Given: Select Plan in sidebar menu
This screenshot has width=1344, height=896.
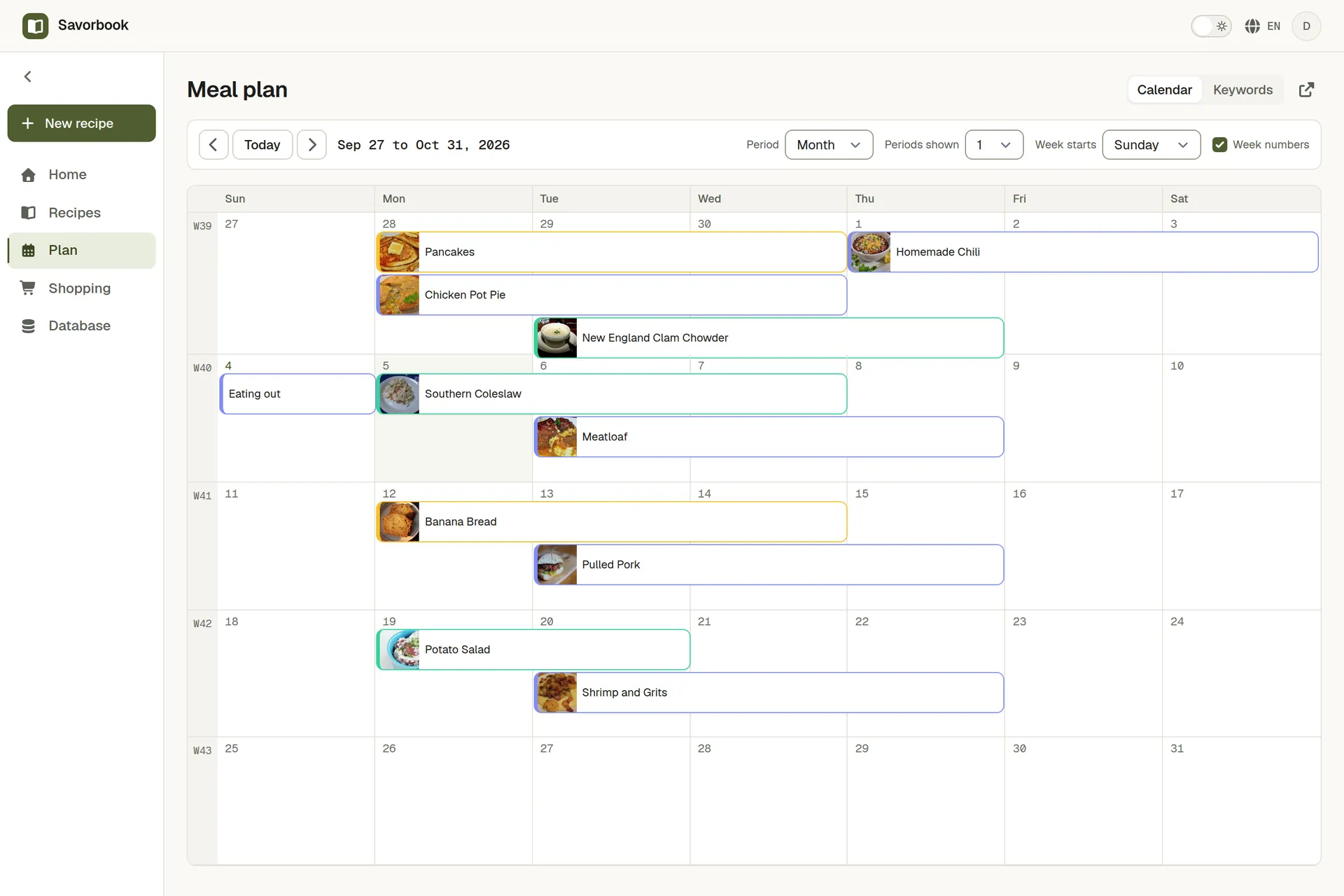Looking at the screenshot, I should tap(82, 250).
